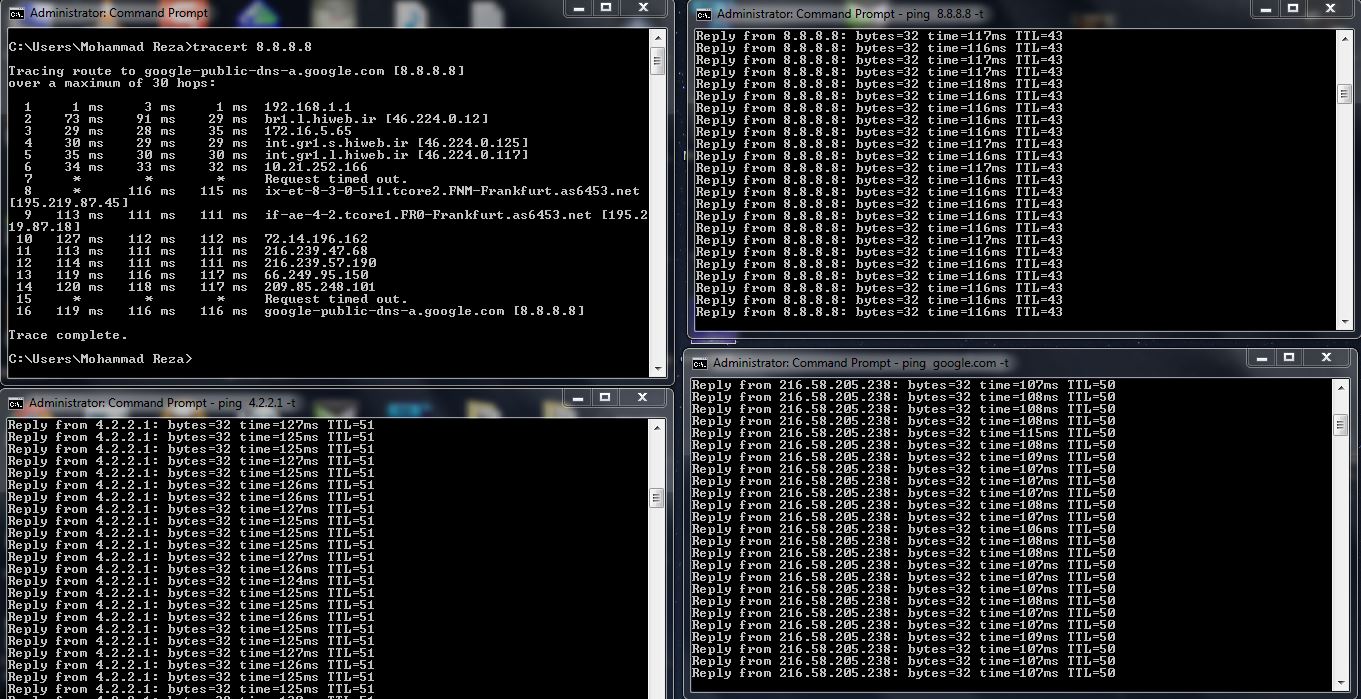Maximize the ping 8.8.8.8 window
The image size is (1361, 699).
click(x=1293, y=7)
